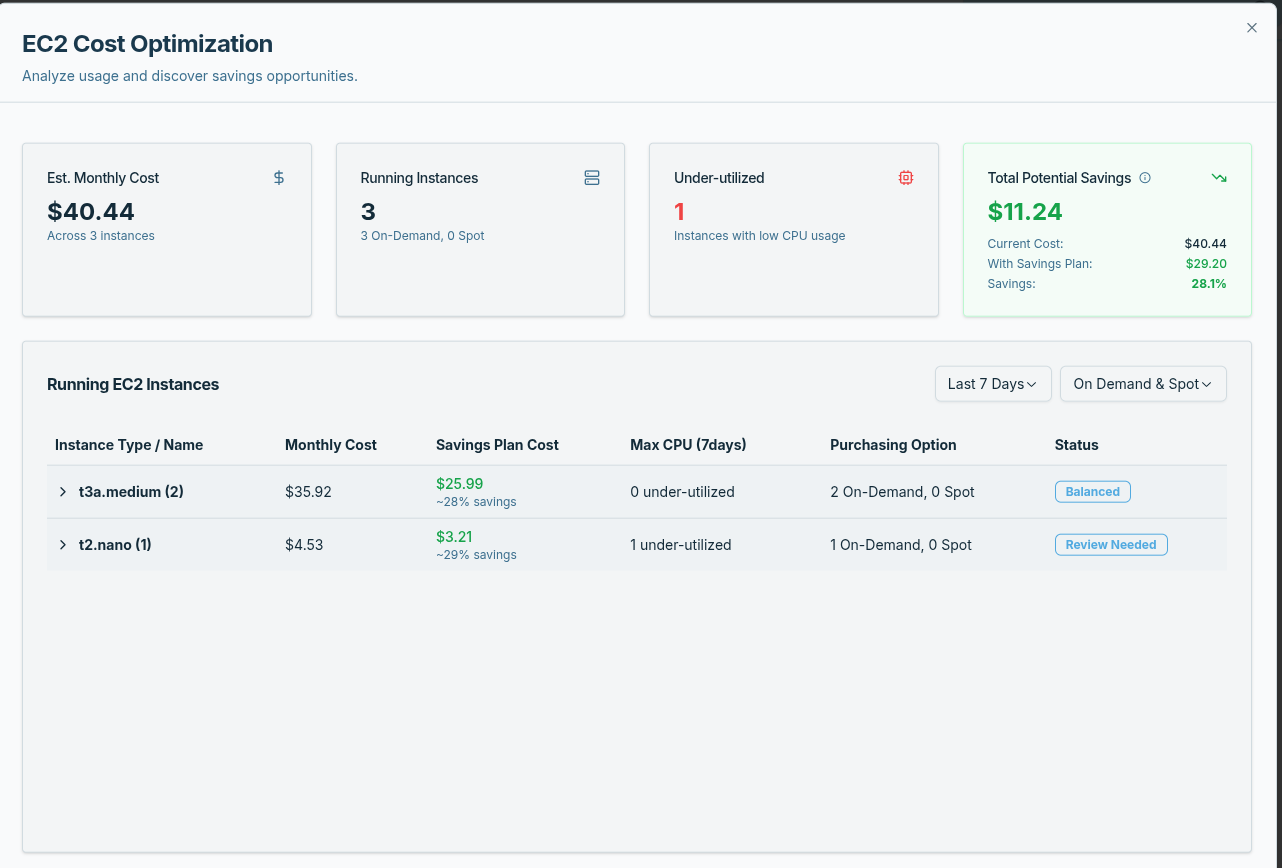
Task: Click the Monthly Cost column header
Action: coord(330,445)
